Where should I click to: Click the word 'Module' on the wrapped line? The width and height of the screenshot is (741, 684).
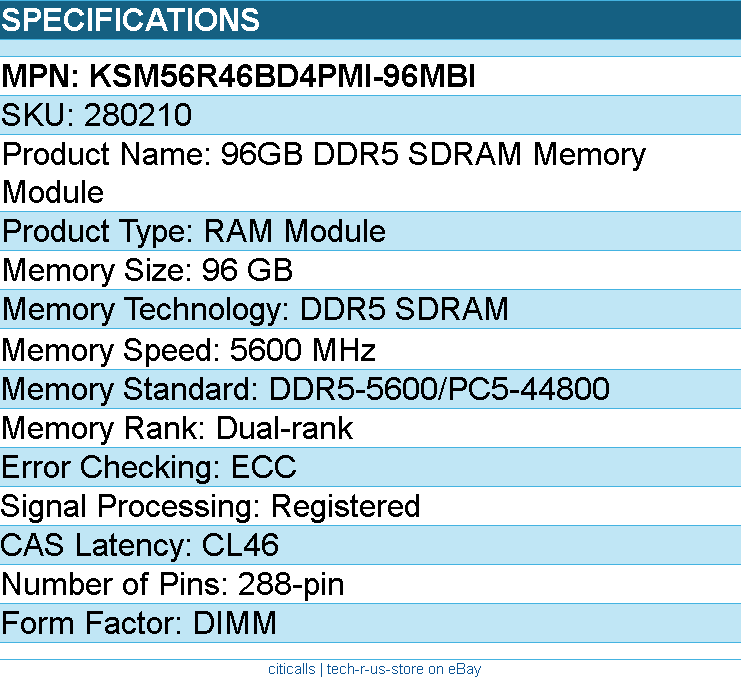coord(54,192)
